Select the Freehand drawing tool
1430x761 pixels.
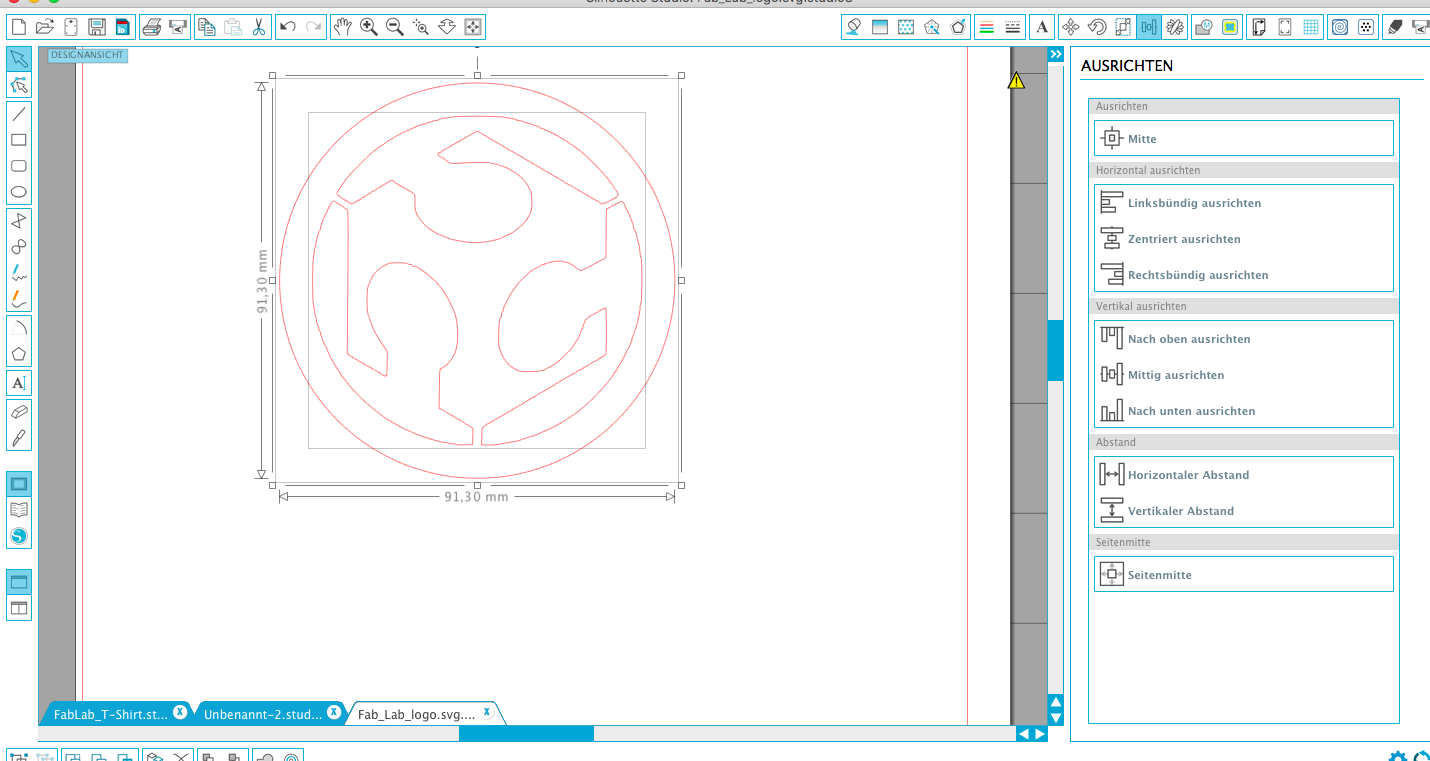[19, 273]
